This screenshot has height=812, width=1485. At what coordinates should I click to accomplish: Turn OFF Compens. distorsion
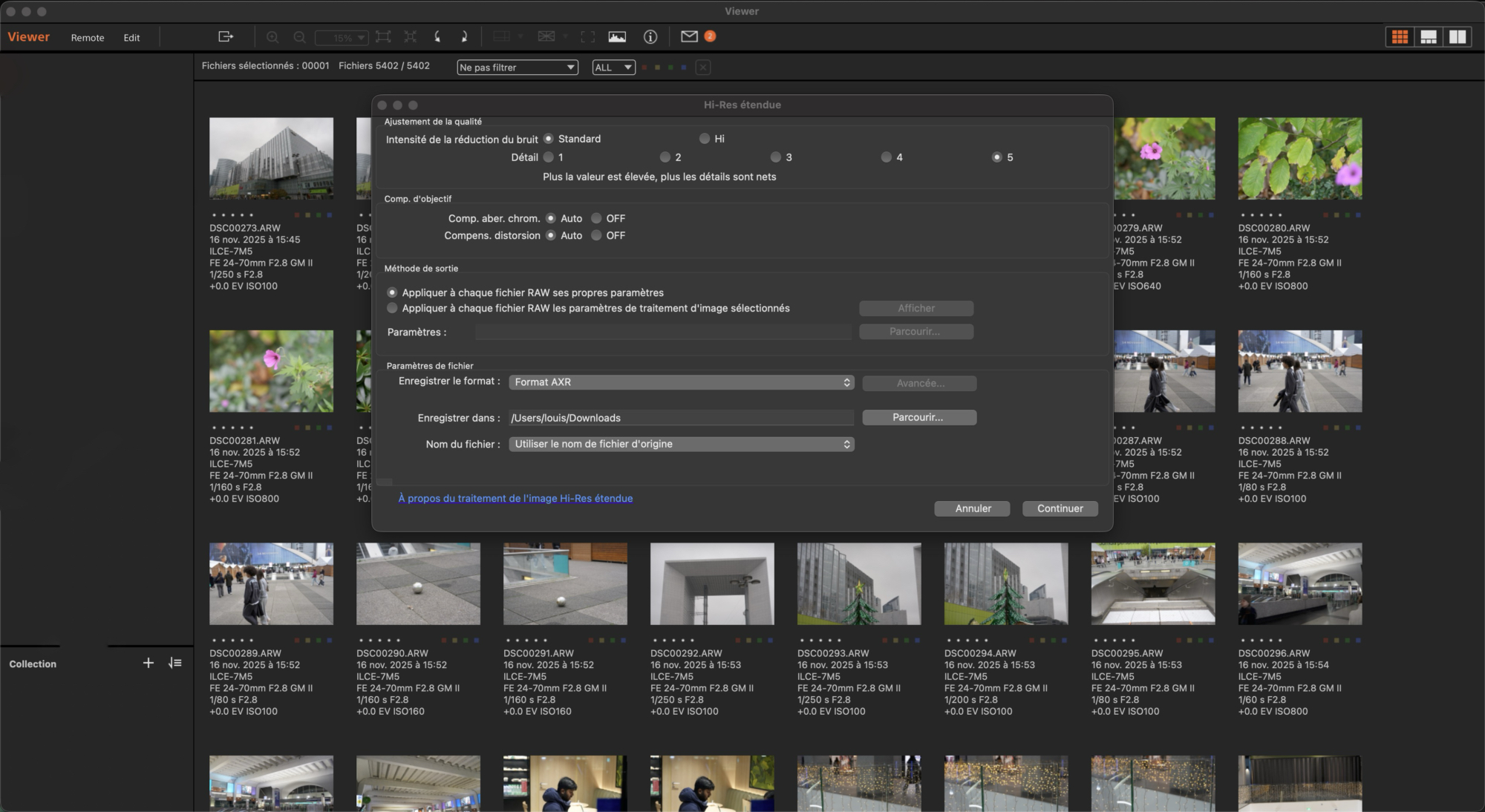click(x=596, y=235)
